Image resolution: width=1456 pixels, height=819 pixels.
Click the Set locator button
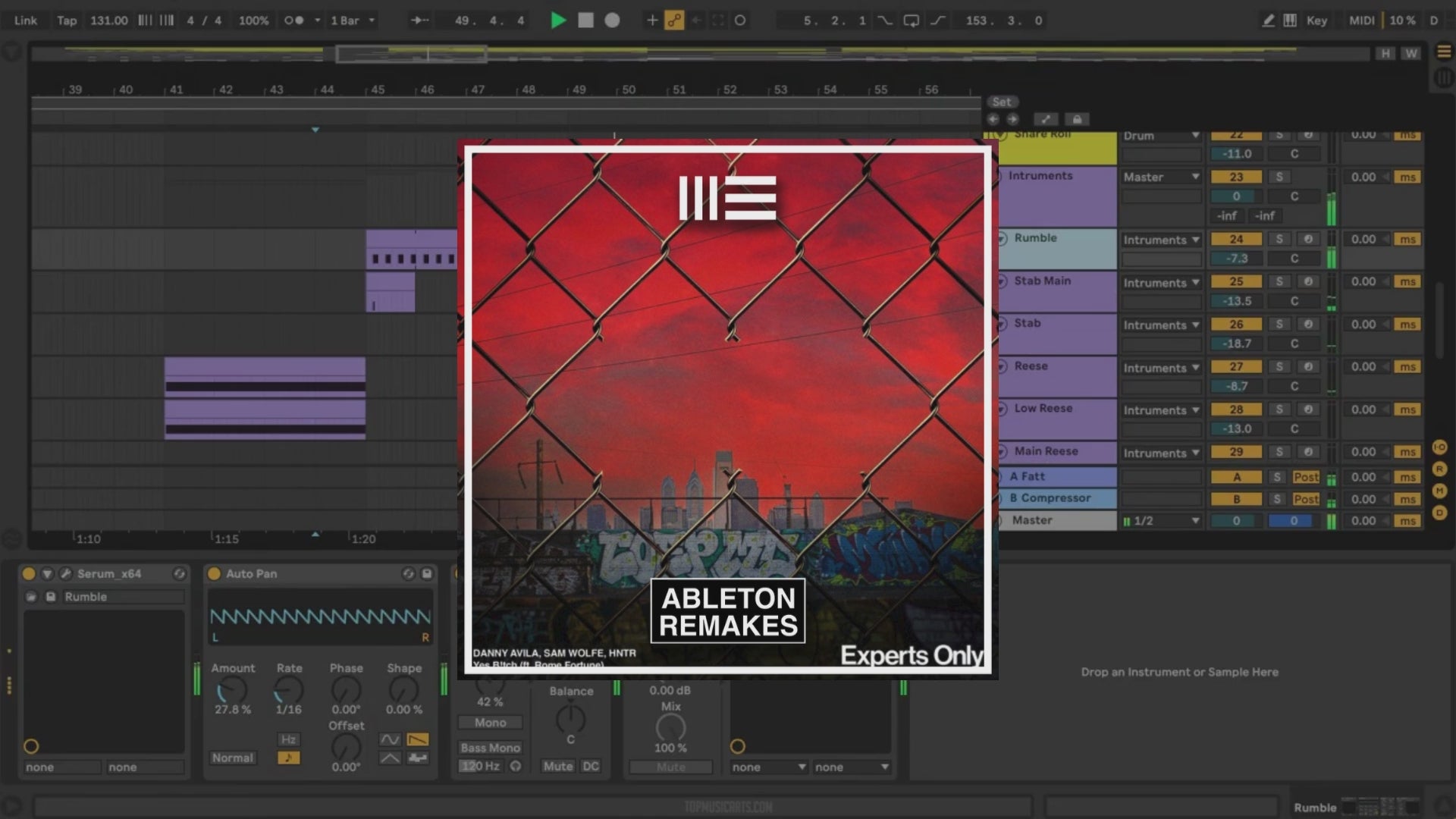(x=1002, y=102)
